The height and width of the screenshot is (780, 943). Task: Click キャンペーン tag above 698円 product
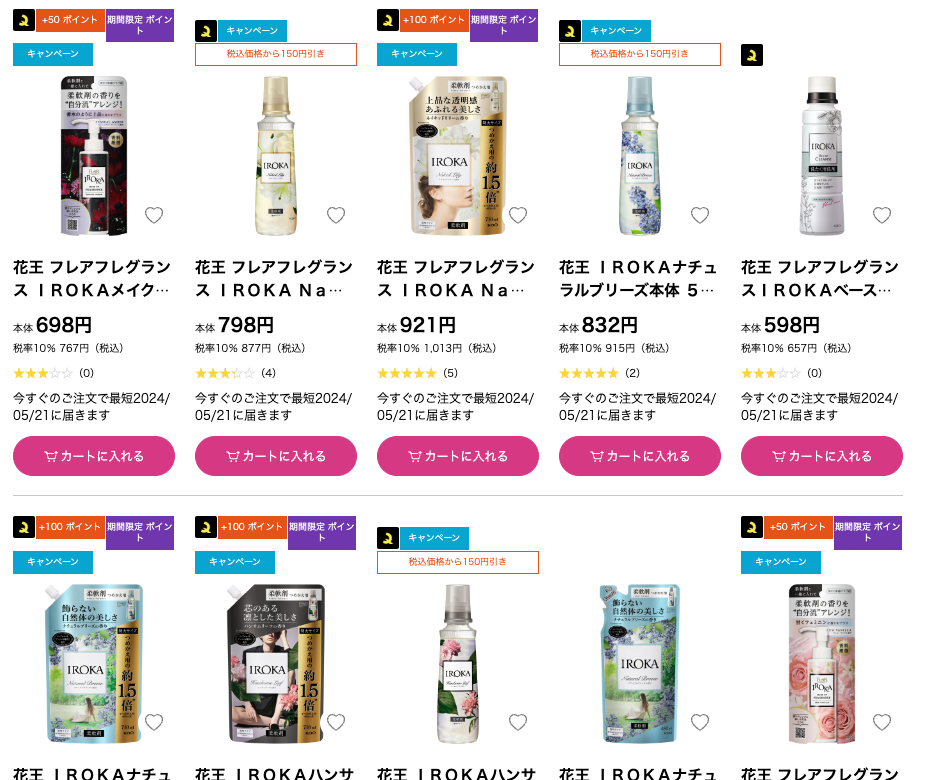(x=53, y=54)
